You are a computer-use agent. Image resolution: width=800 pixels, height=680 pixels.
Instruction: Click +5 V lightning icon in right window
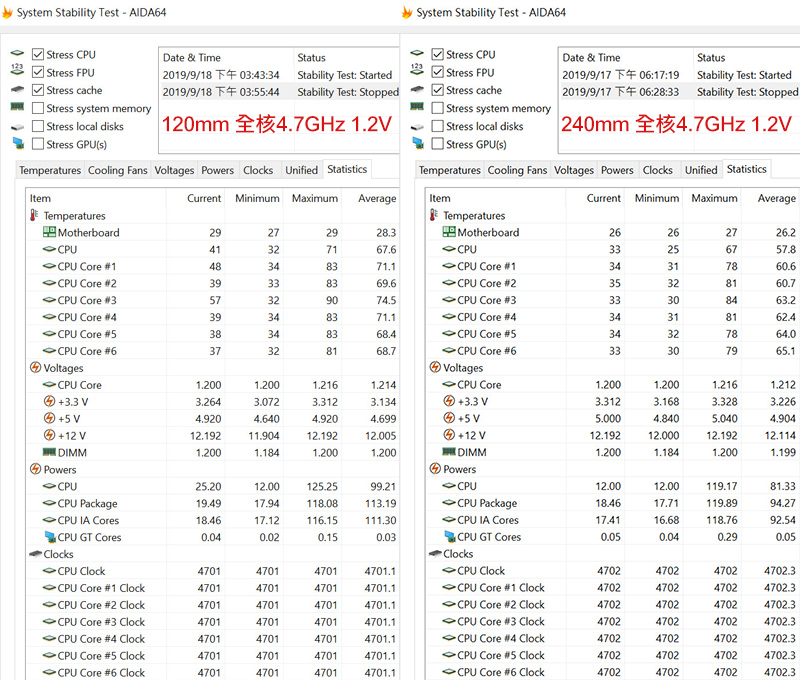(x=448, y=418)
